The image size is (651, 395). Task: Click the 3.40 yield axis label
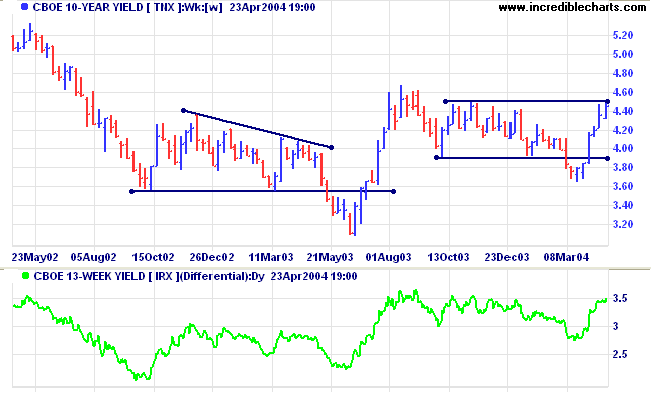(623, 205)
